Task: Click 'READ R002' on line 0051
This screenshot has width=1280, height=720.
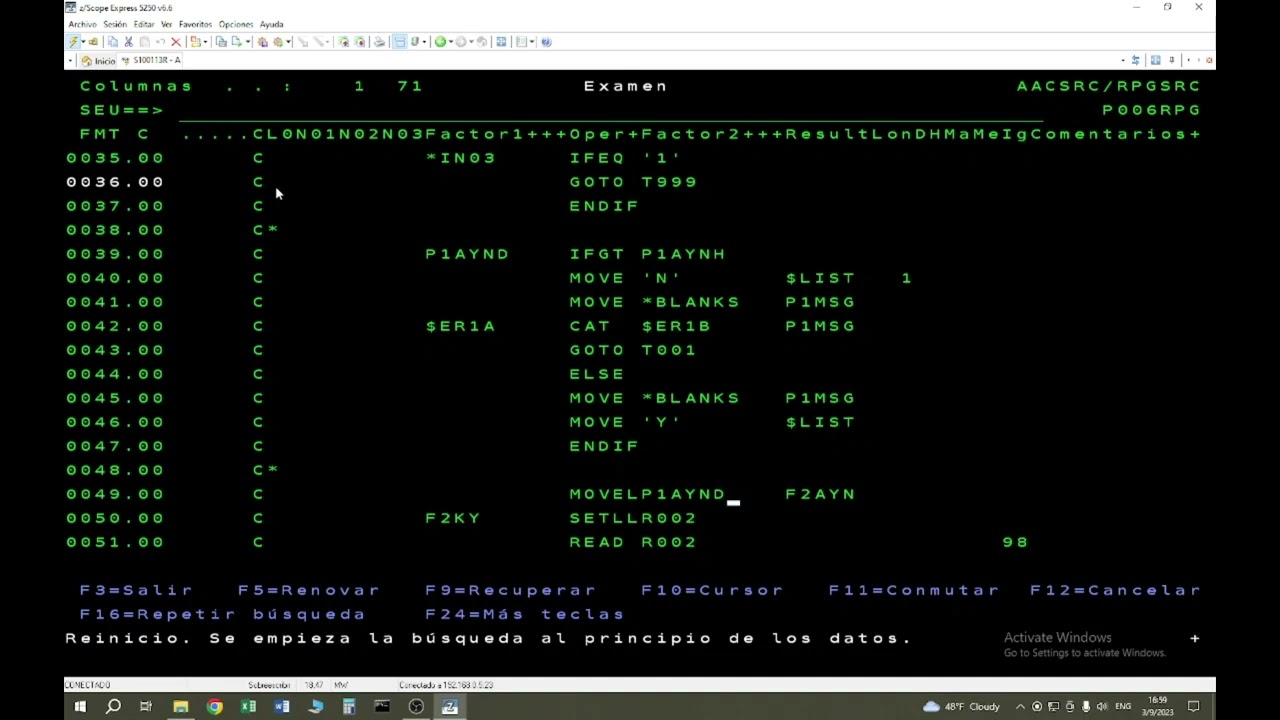Action: click(x=633, y=542)
